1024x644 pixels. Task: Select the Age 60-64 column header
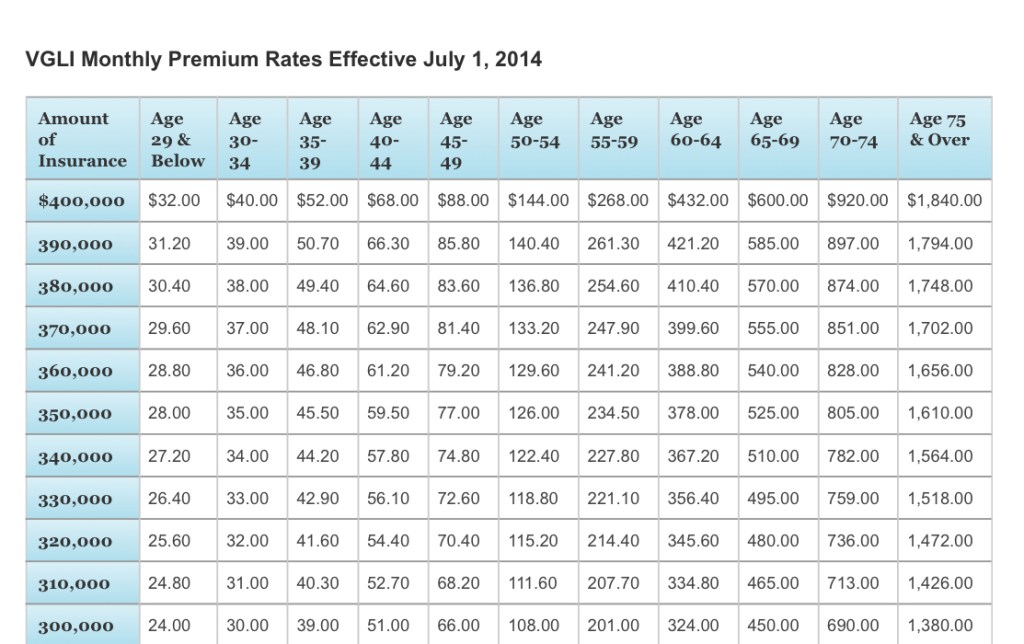[695, 130]
